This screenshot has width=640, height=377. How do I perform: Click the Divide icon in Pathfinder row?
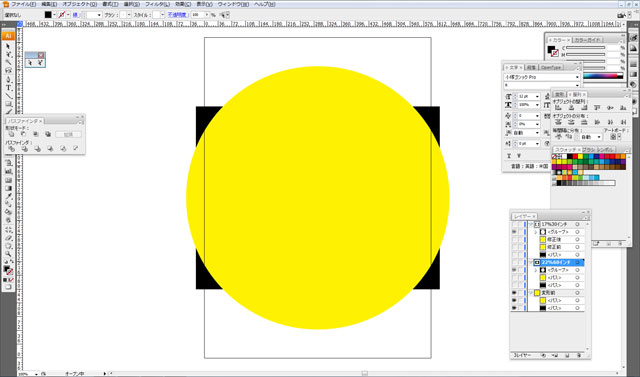(11, 149)
